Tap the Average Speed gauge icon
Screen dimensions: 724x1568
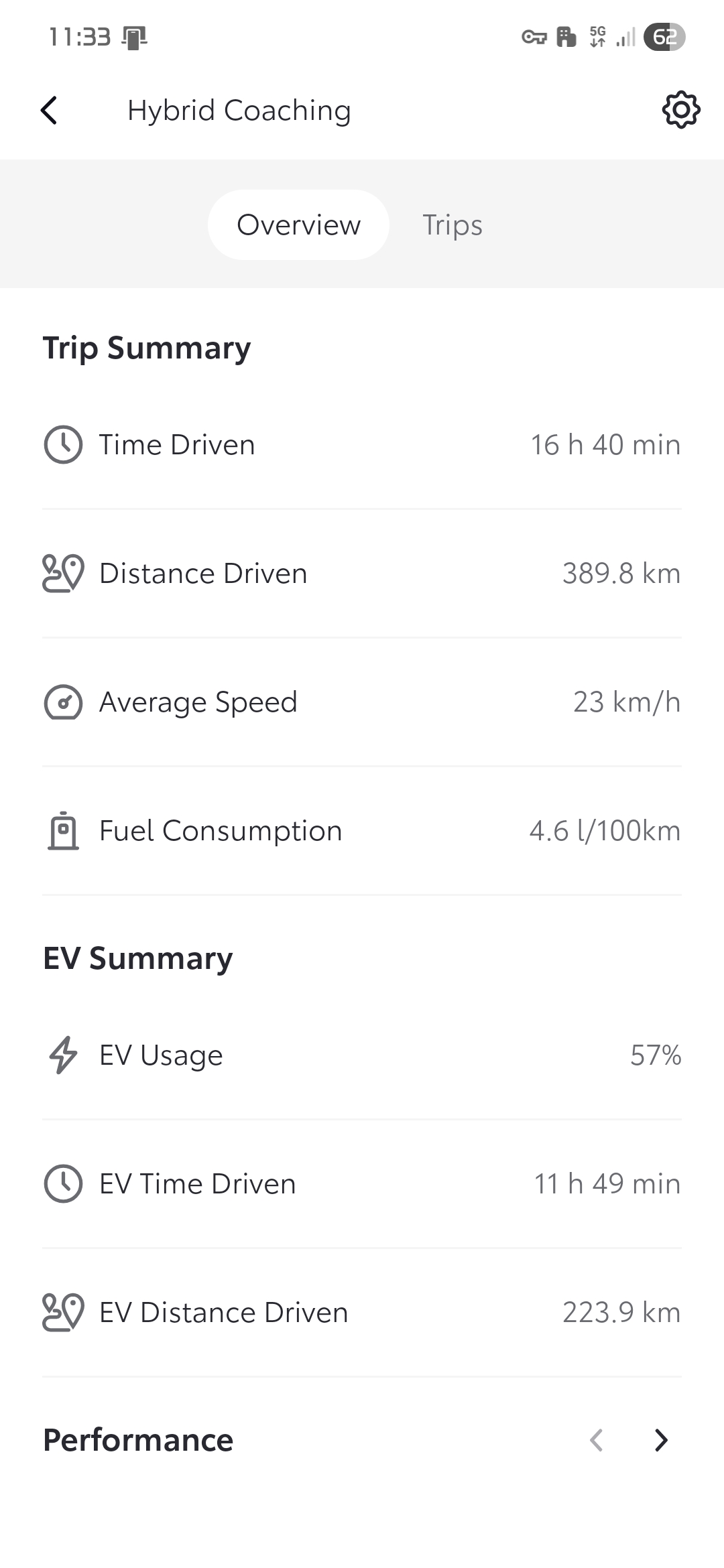(x=63, y=702)
